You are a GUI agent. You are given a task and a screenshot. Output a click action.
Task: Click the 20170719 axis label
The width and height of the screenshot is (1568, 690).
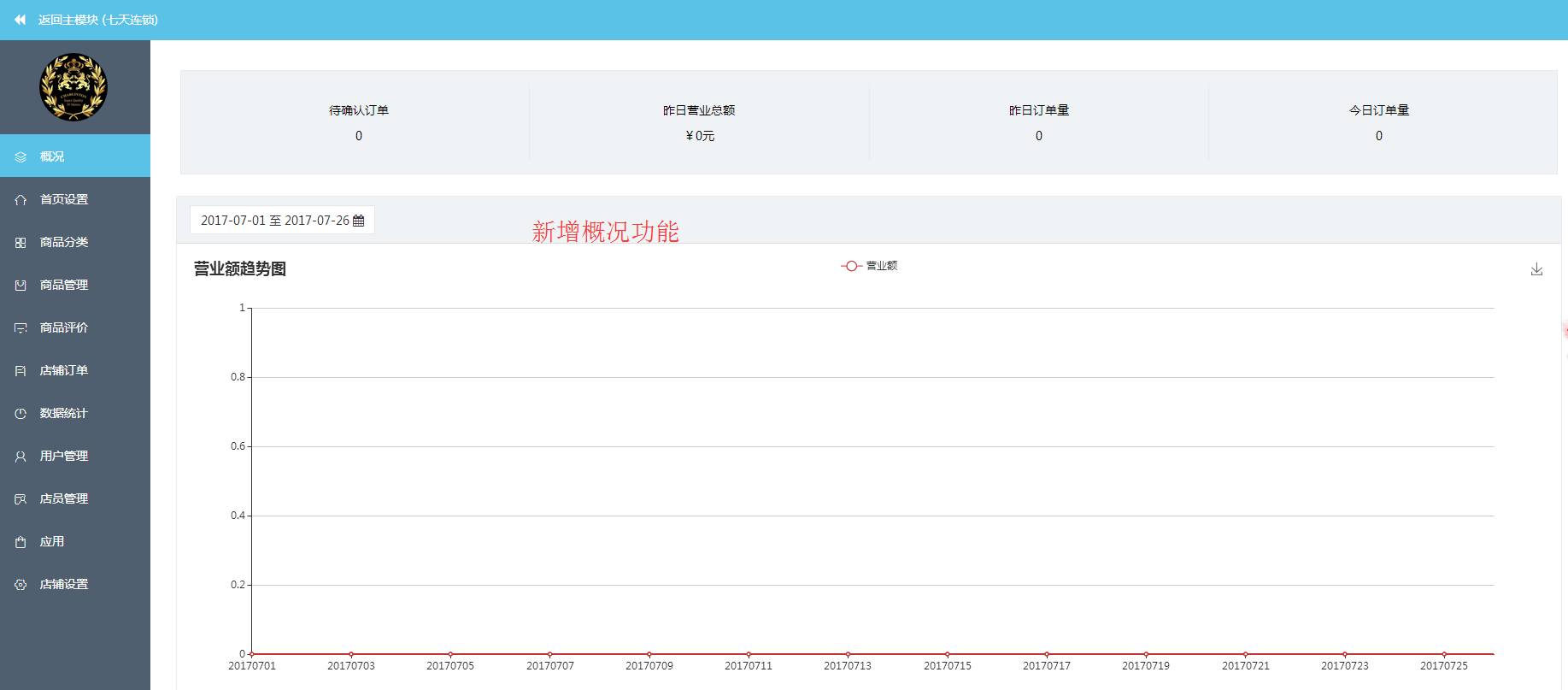click(1146, 666)
